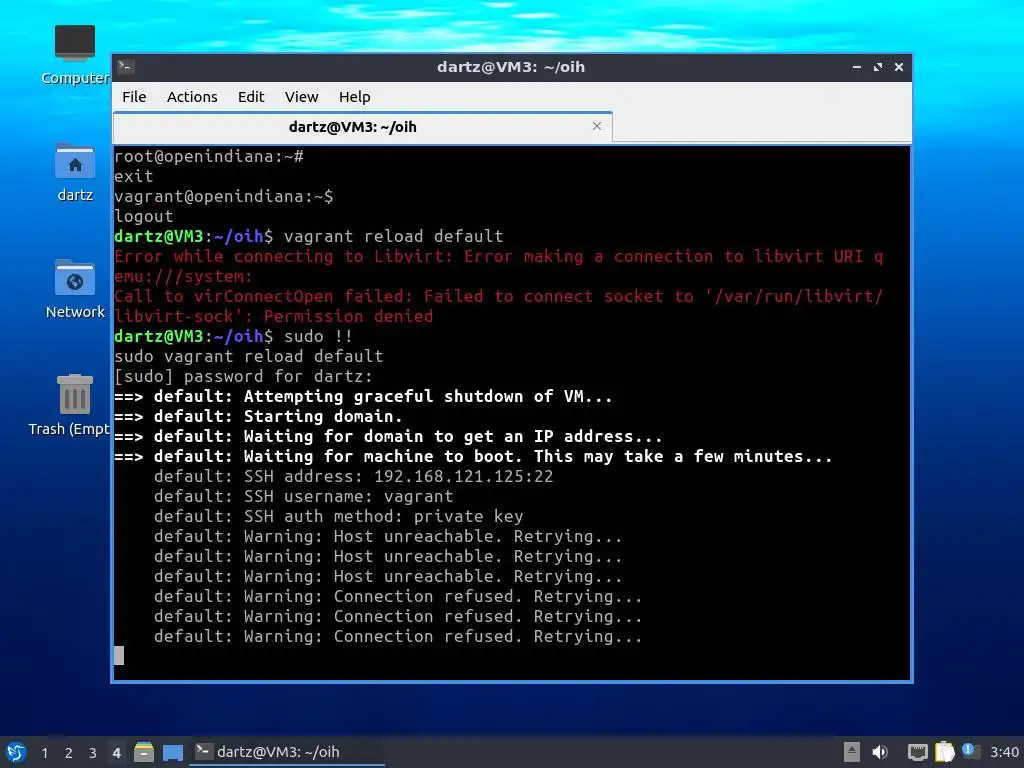Click the 3:40 panel clock
The image size is (1024, 768).
point(1004,752)
